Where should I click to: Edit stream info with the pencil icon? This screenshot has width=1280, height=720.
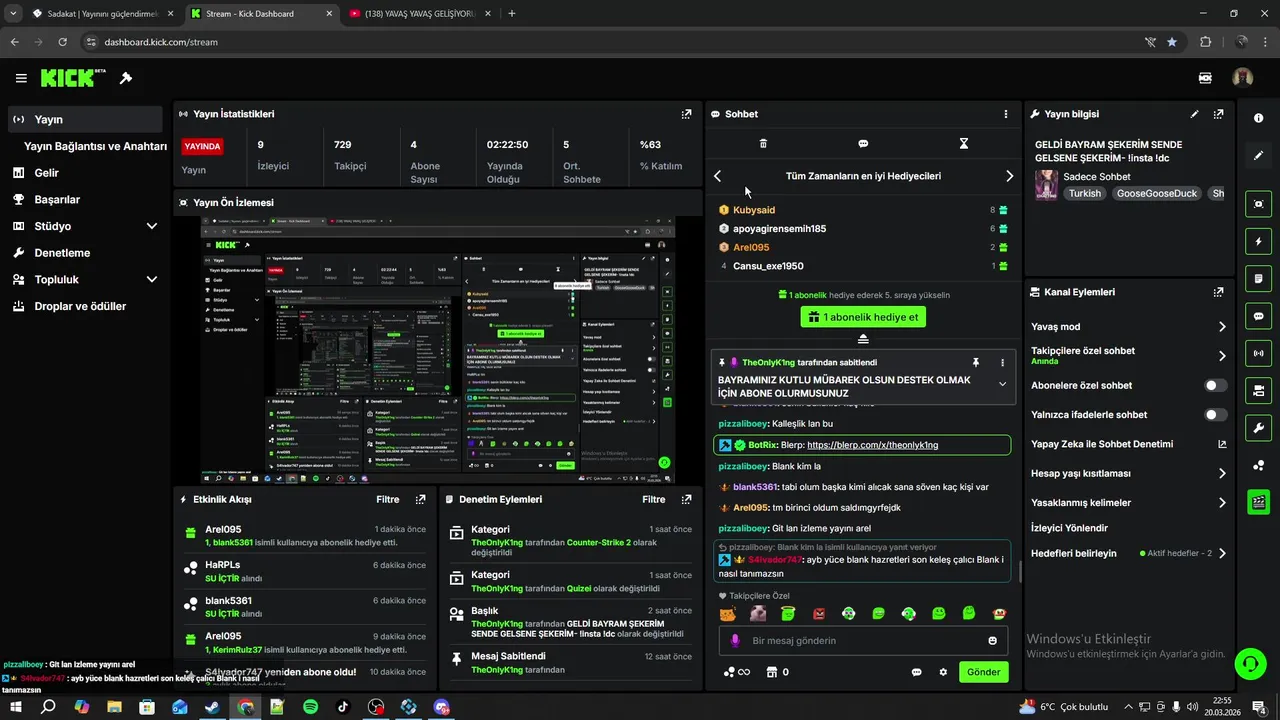pyautogui.click(x=1194, y=114)
